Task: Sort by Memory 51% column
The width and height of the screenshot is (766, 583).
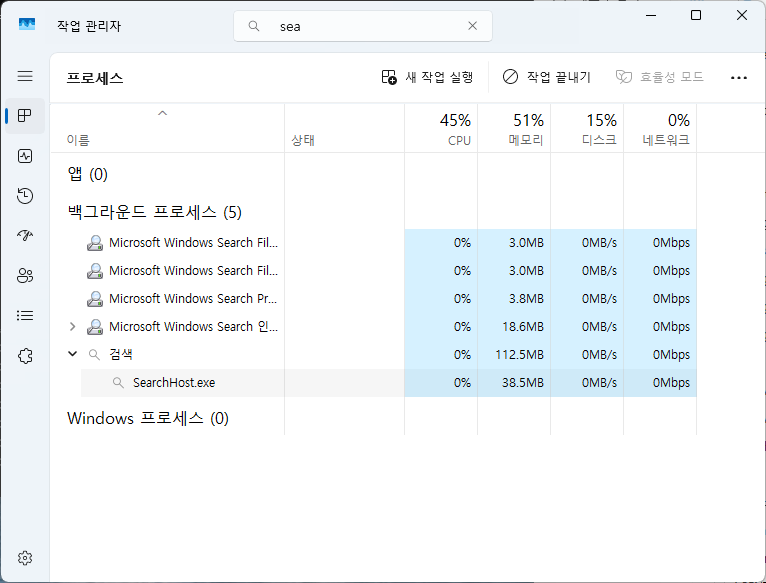Action: click(514, 129)
